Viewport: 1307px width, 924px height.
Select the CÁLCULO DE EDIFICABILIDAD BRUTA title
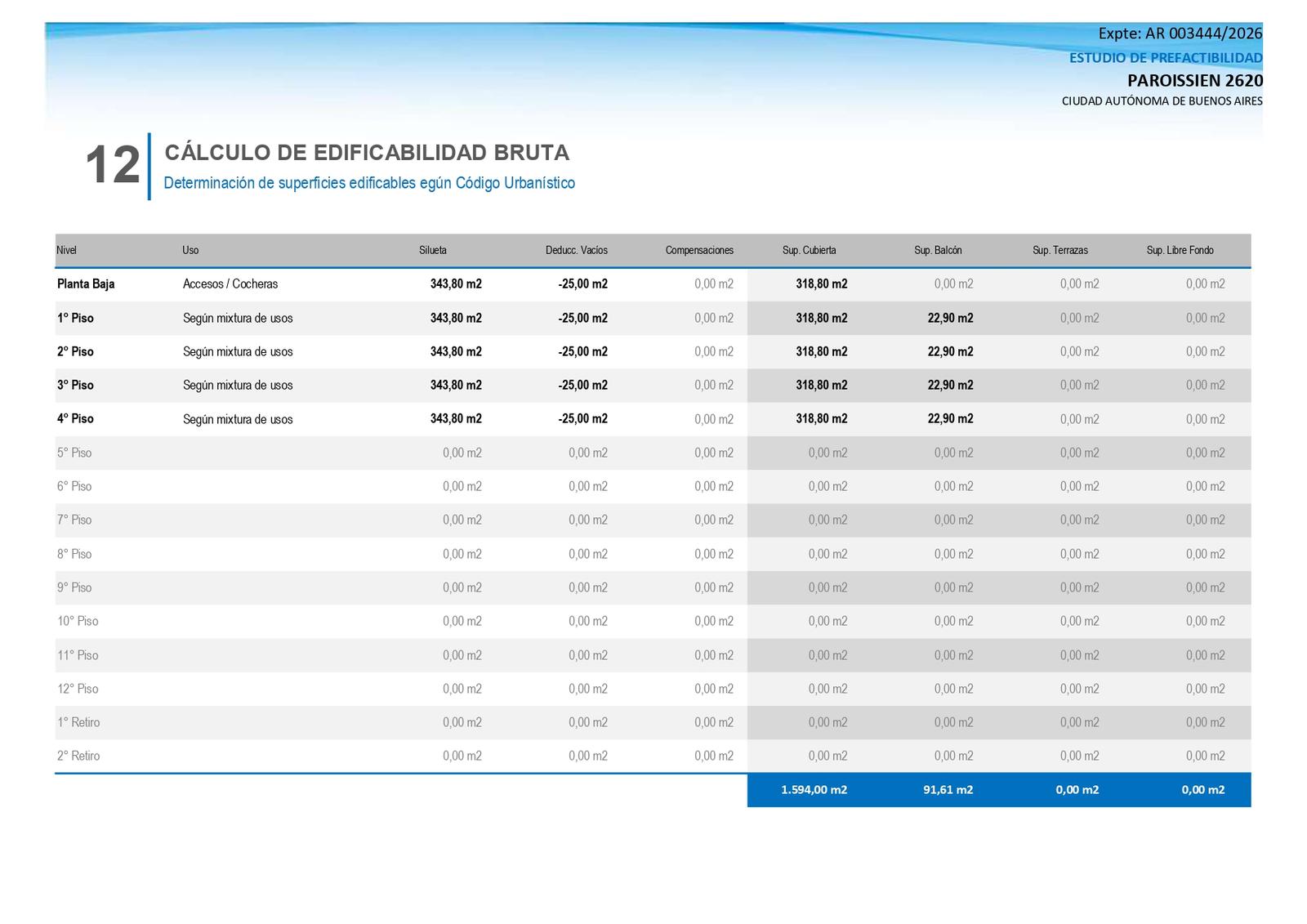367,153
